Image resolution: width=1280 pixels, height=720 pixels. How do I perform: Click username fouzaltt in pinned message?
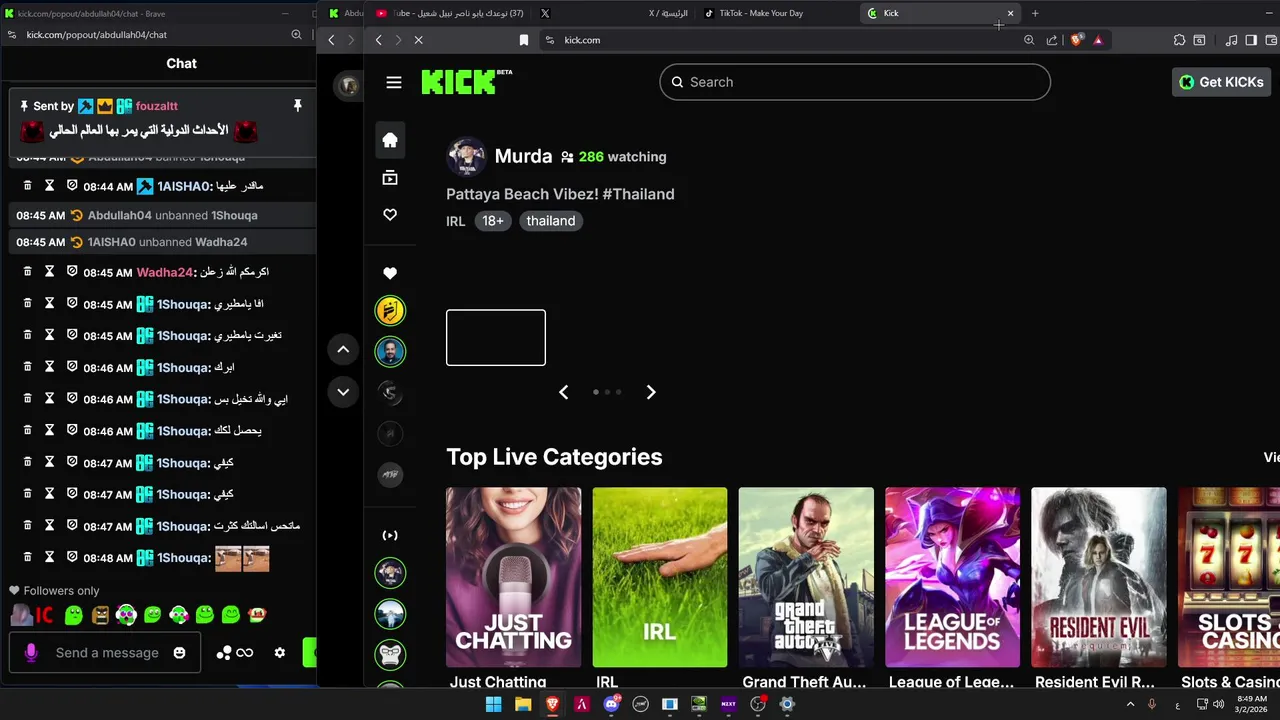(x=157, y=106)
